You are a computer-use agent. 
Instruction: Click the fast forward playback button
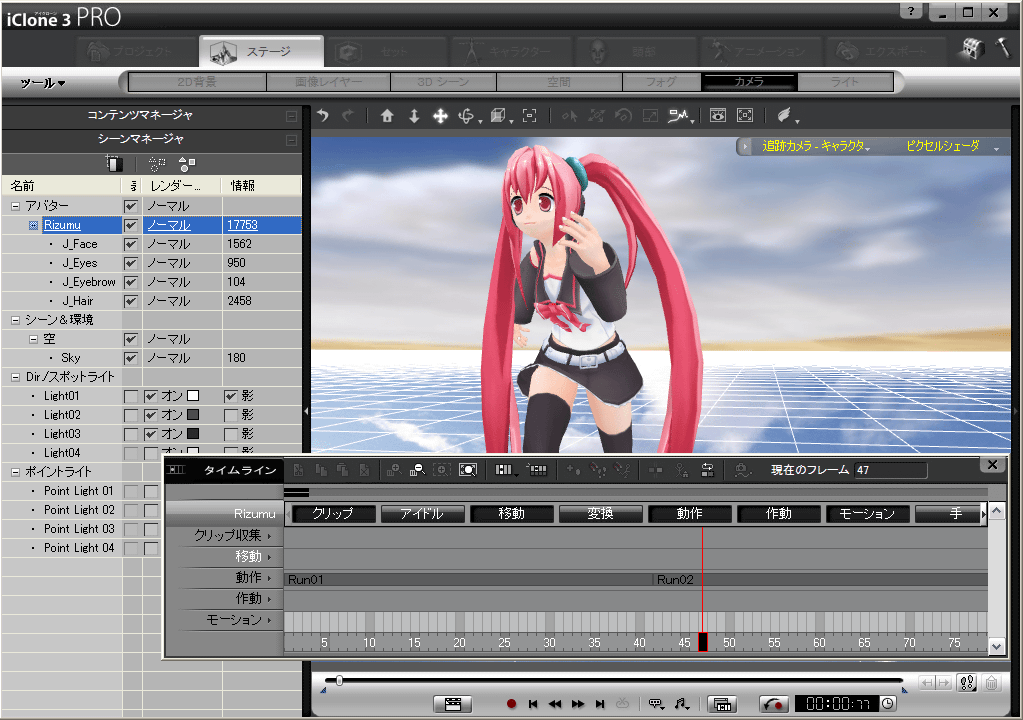tap(578, 704)
